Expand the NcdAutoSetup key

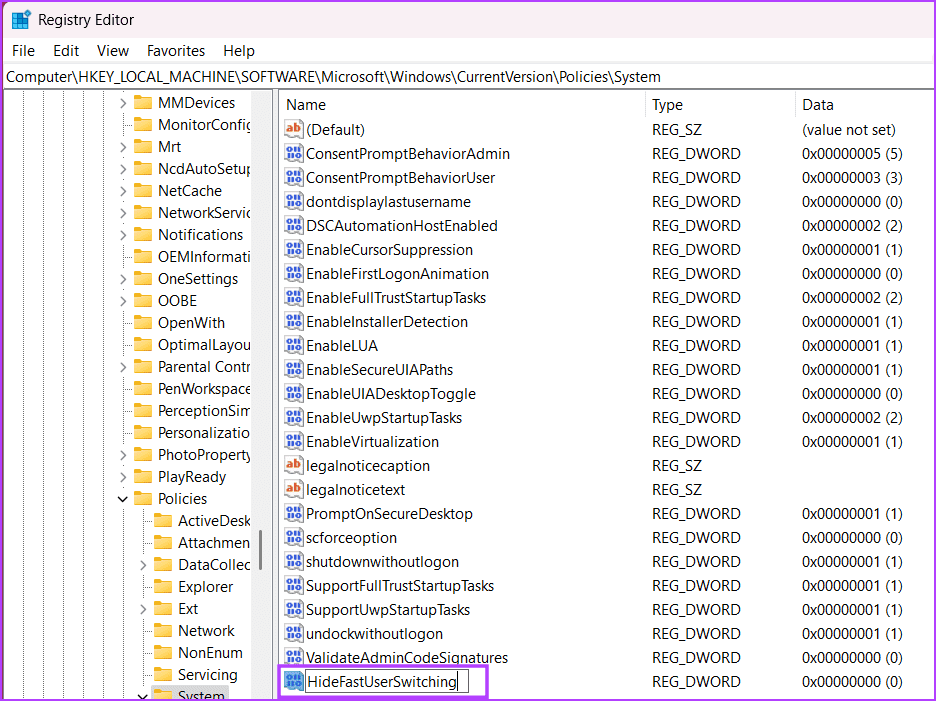[123, 169]
